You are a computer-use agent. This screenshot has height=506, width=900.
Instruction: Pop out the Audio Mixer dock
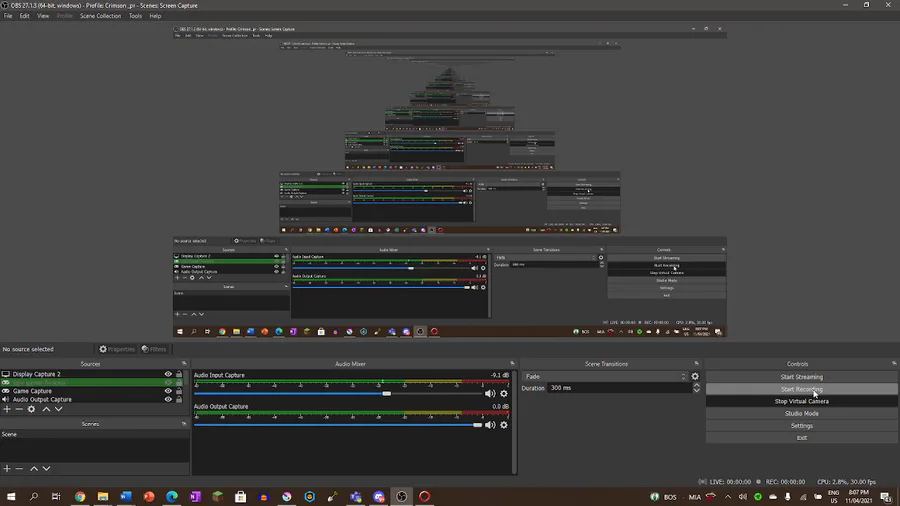pyautogui.click(x=513, y=363)
